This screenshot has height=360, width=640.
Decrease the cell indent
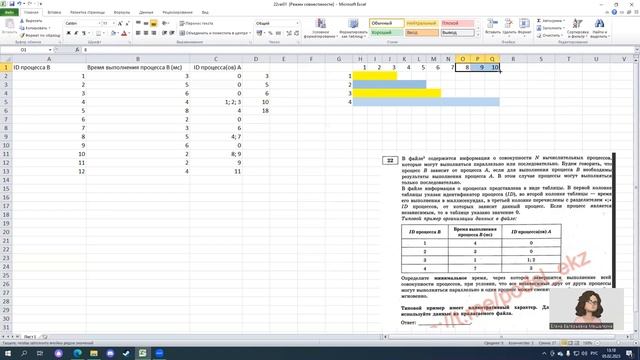pyautogui.click(x=164, y=33)
